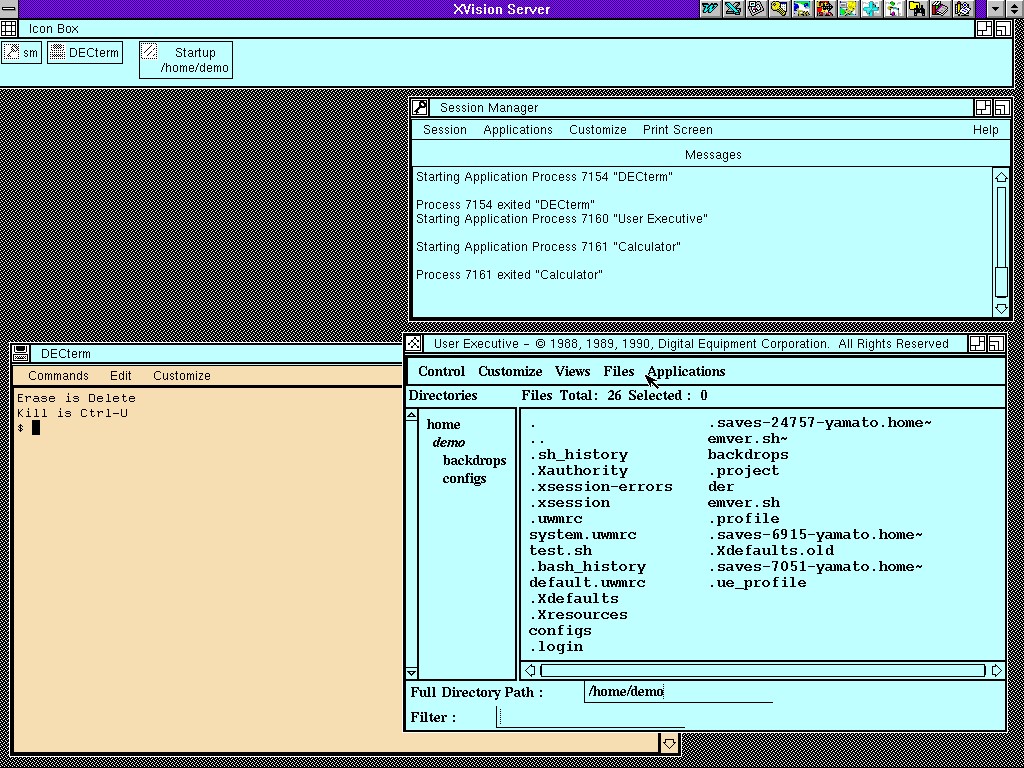Open the DECterm window menu icon in its title bar

(x=21, y=353)
